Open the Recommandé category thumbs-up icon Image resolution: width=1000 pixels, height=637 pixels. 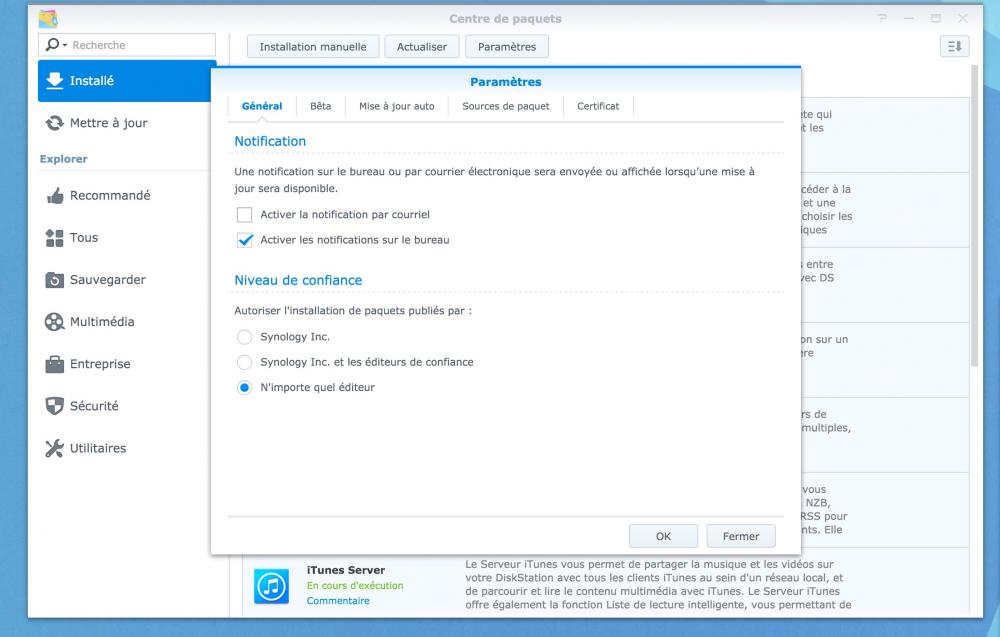55,196
